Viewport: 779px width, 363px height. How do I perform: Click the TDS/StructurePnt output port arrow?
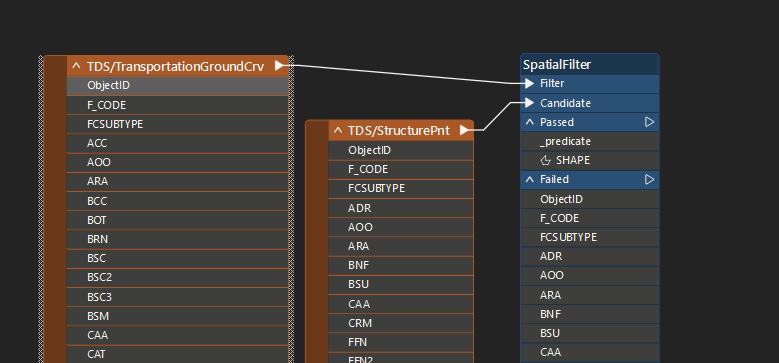tap(465, 130)
